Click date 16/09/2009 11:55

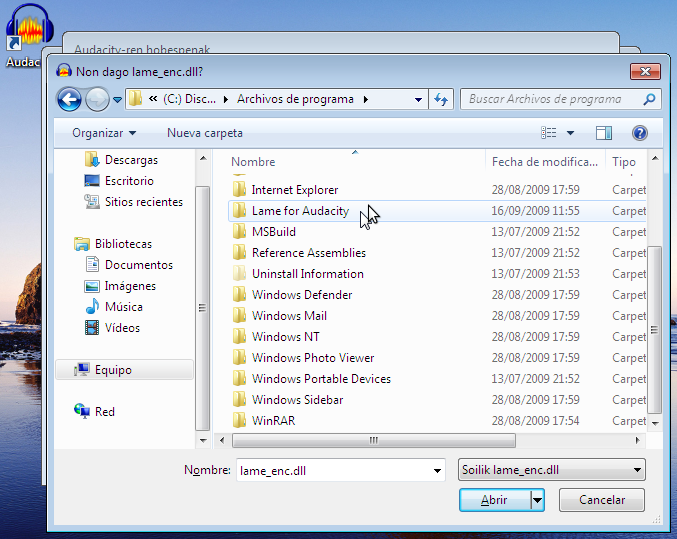click(535, 211)
